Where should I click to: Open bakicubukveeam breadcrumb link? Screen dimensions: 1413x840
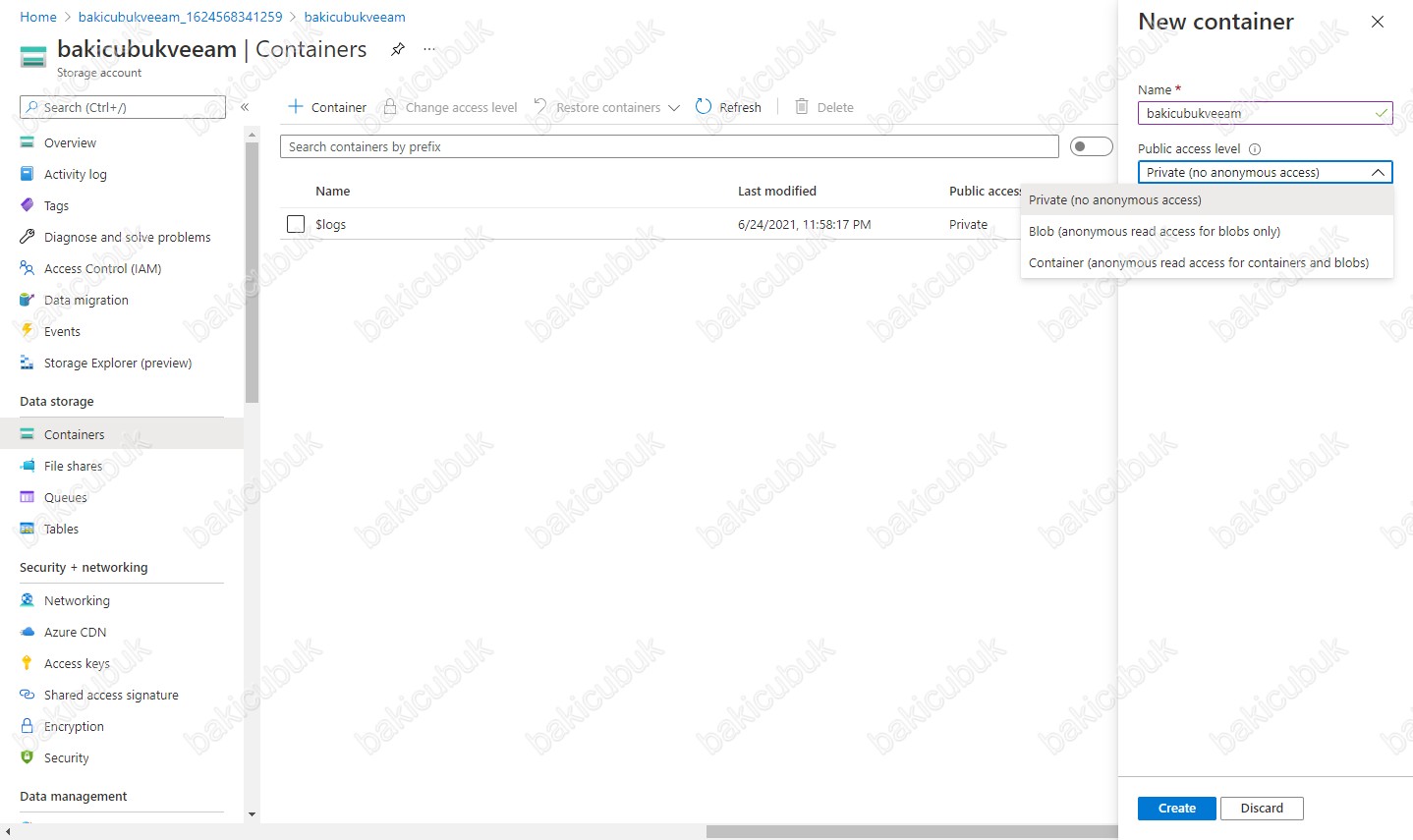[x=355, y=17]
